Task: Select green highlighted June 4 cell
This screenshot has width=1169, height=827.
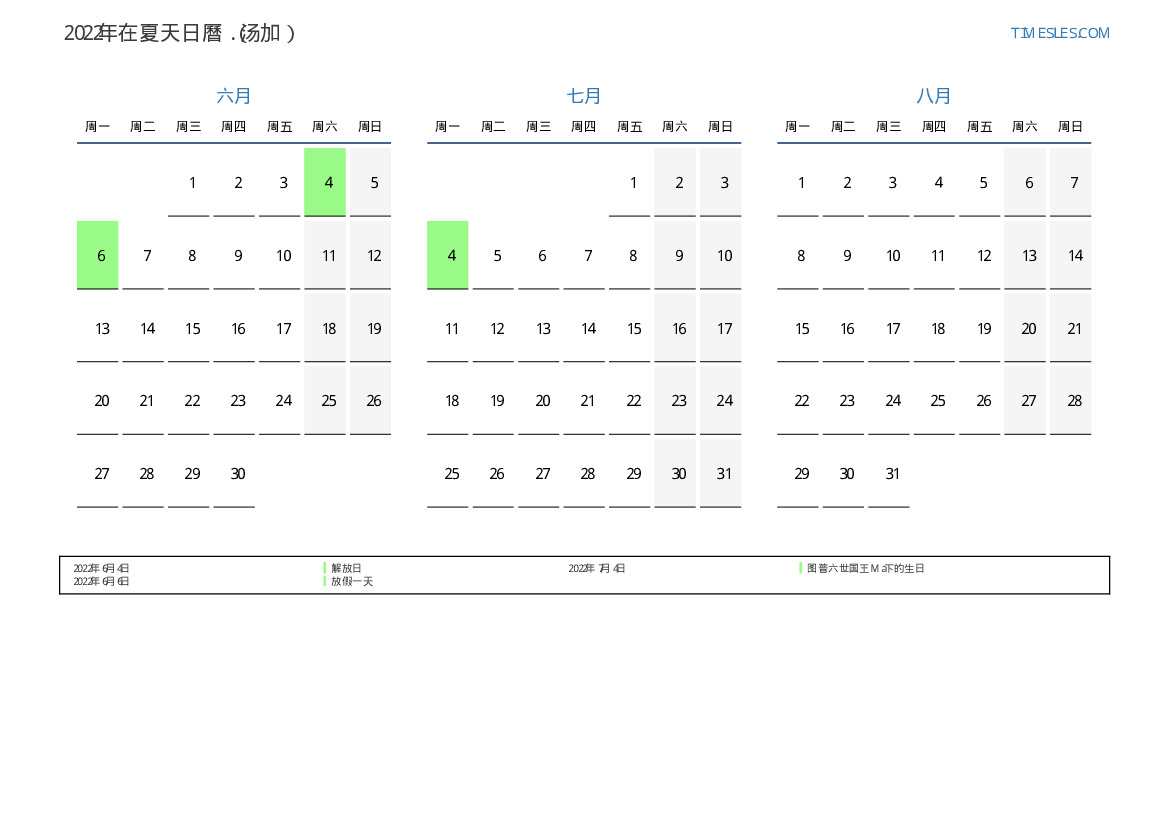Action: (325, 182)
